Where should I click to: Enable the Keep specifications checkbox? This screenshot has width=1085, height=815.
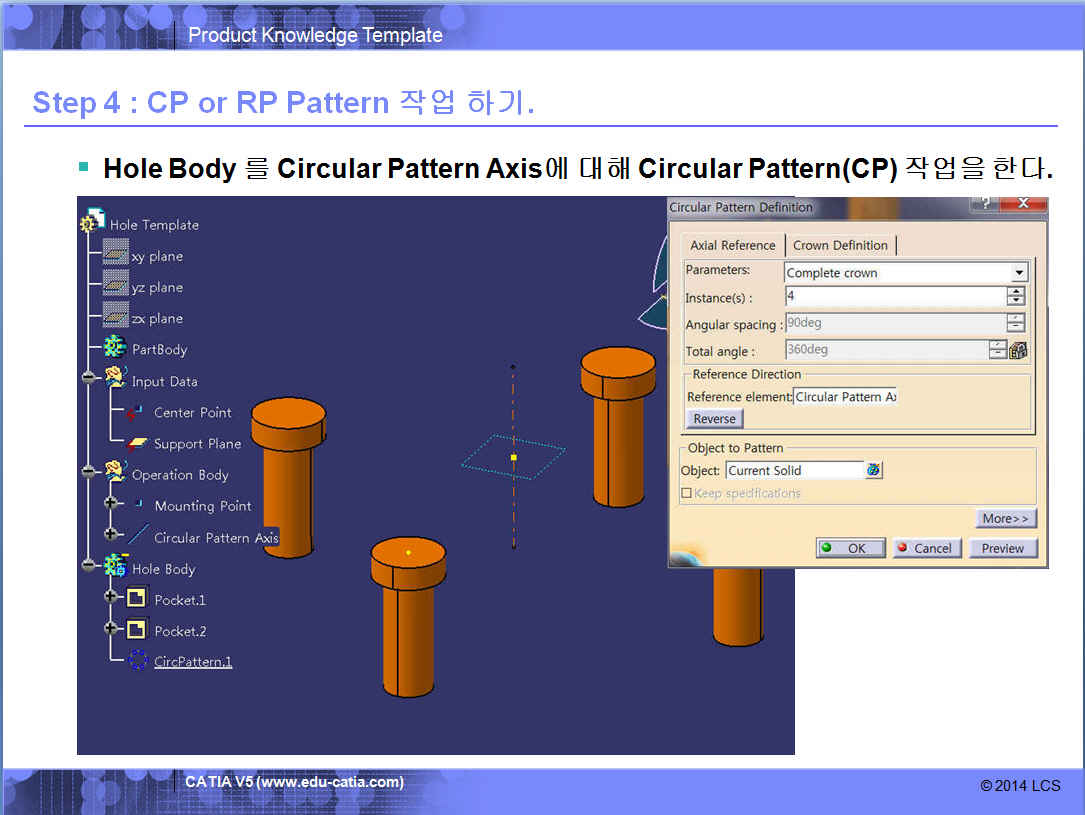click(x=686, y=493)
